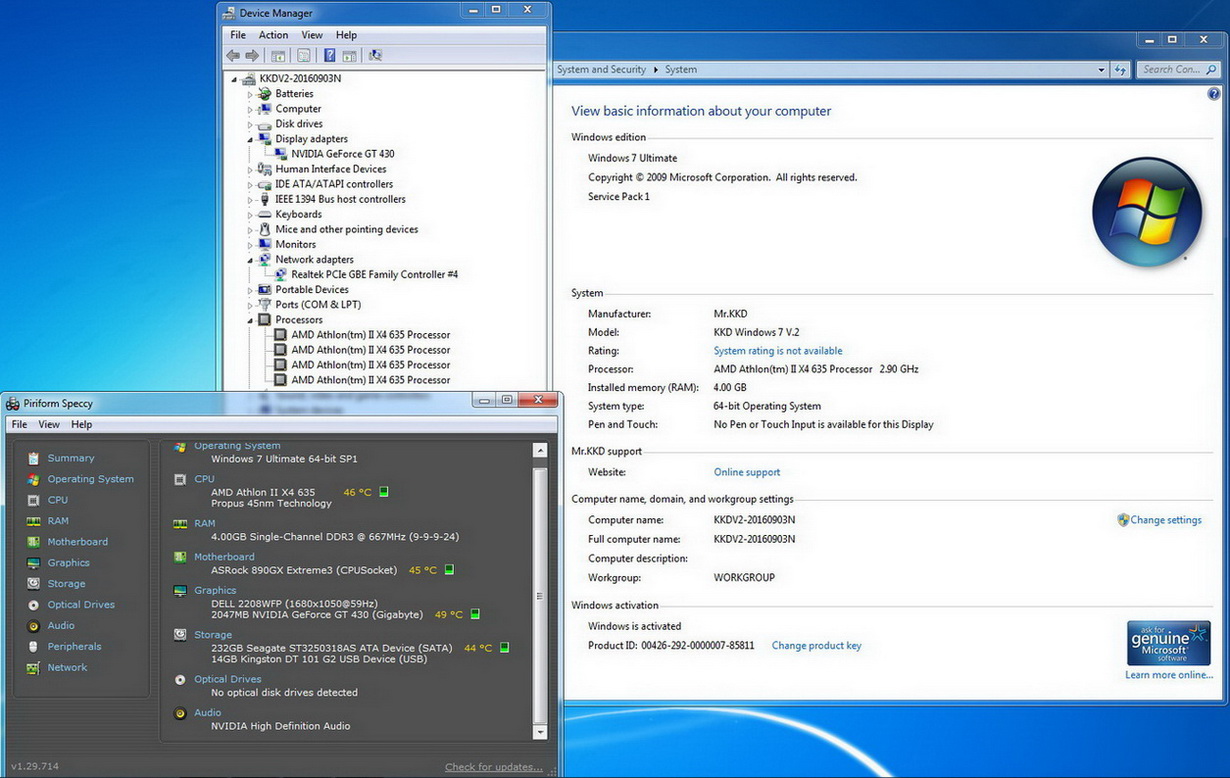1230x778 pixels.
Task: Click the 'Online support' website link
Action: [x=747, y=472]
